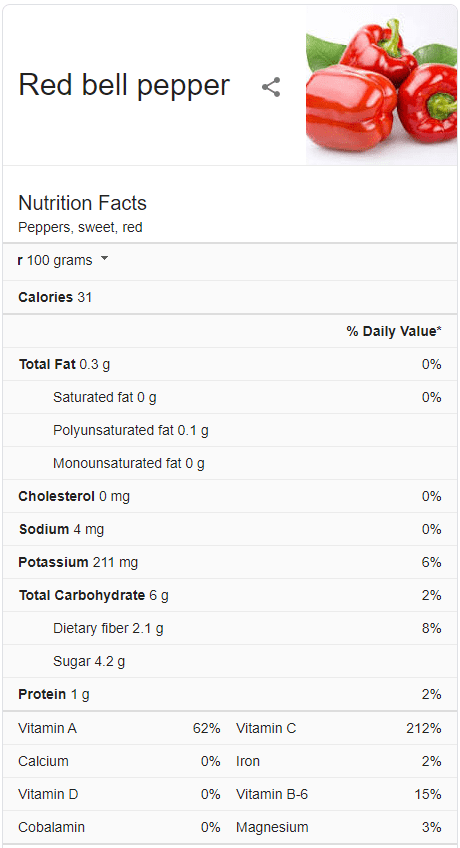Image resolution: width=460 pixels, height=848 pixels.
Task: Select the Dietary fiber 2.1 g entry
Action: (108, 628)
